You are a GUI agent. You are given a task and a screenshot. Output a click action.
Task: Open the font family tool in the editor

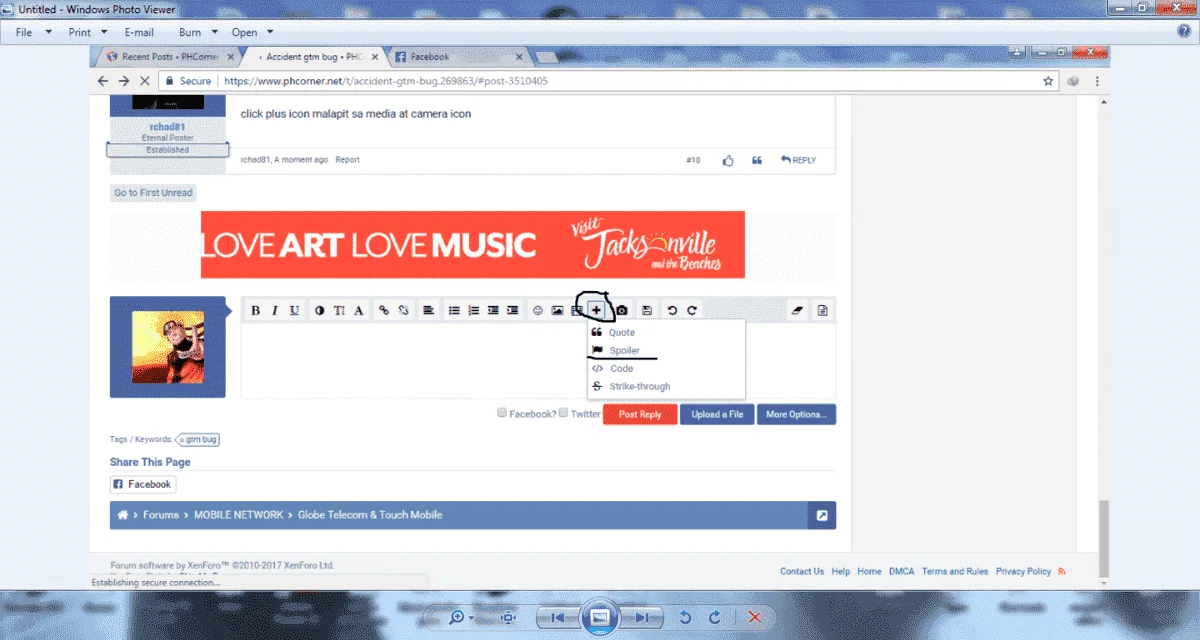coord(358,311)
